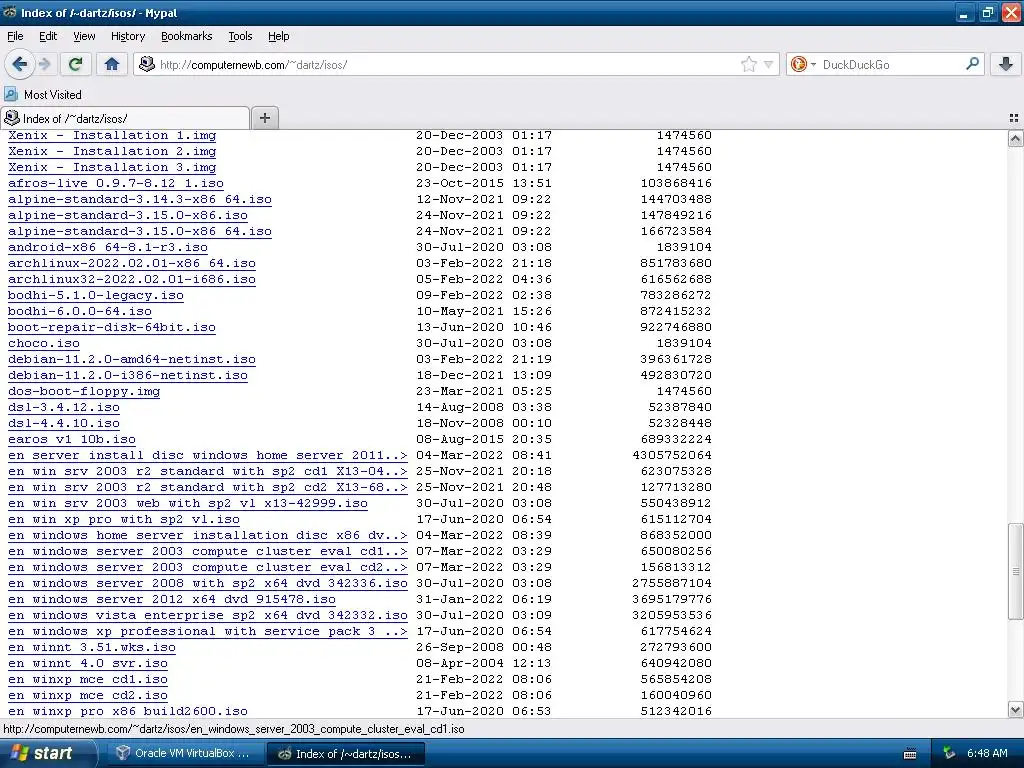The height and width of the screenshot is (768, 1024).
Task: Click scrollbar down arrow
Action: [1015, 710]
